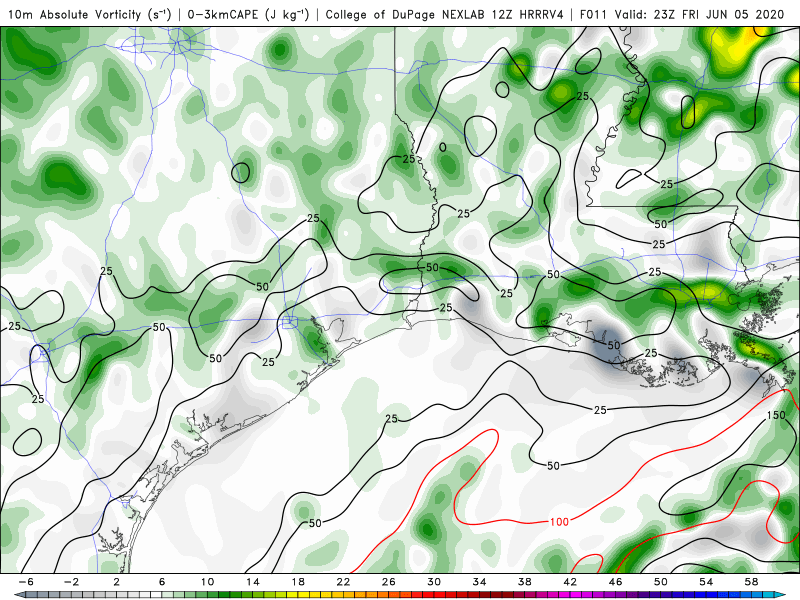Click the cyan right arrow end of colorbar
The image size is (800, 600).
coord(779,595)
